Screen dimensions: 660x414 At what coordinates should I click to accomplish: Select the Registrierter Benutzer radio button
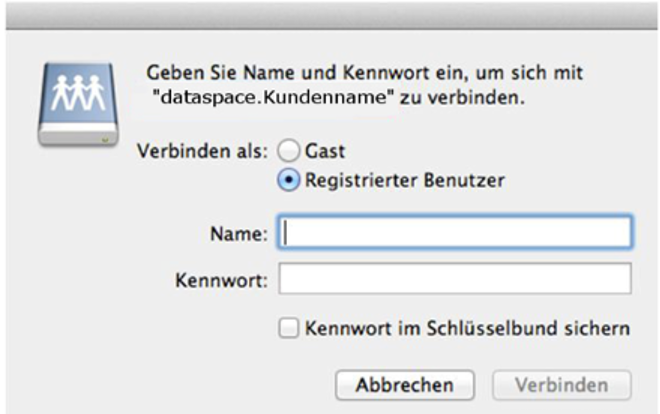point(289,180)
